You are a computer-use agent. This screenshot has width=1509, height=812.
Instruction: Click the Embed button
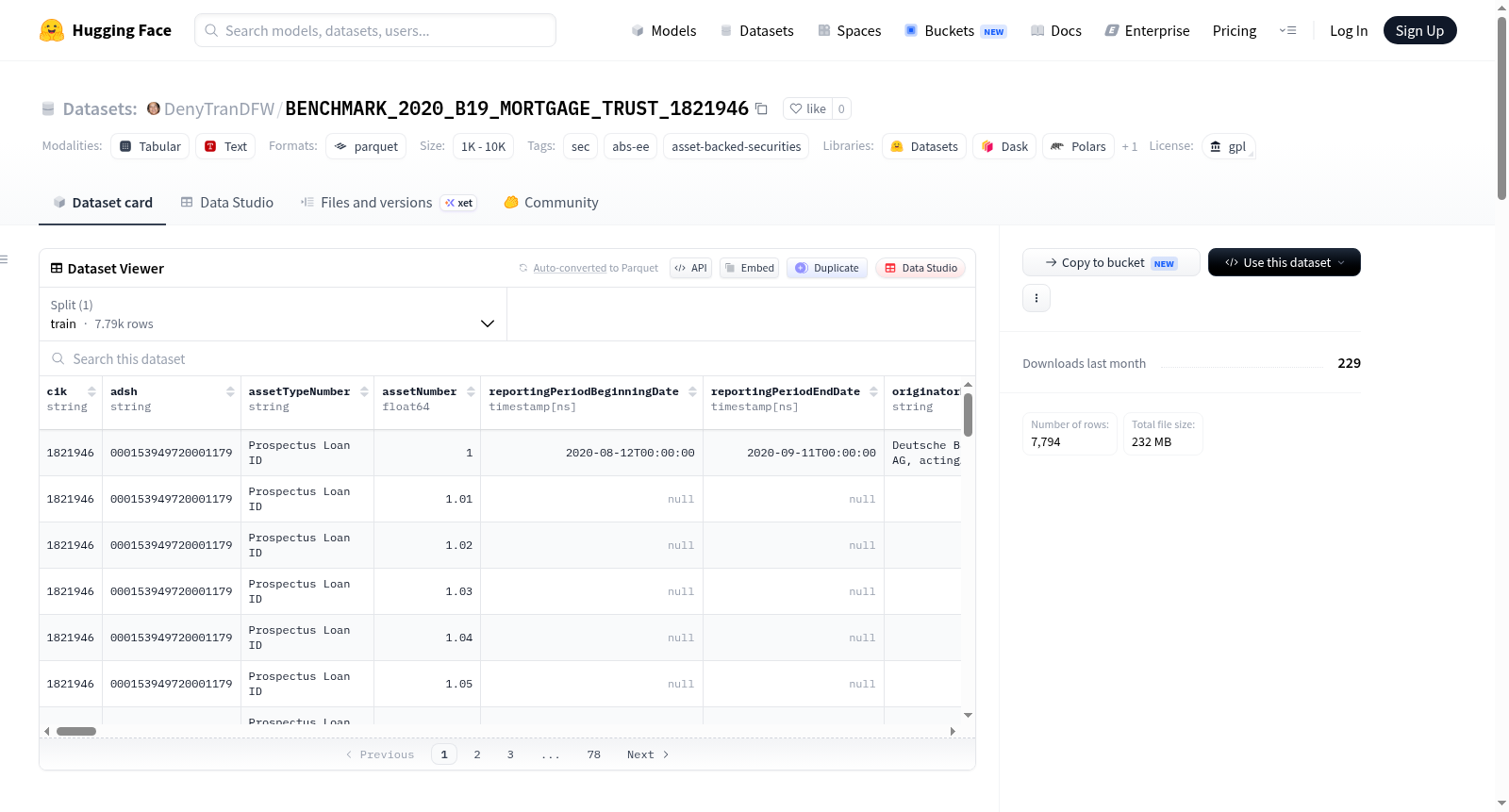point(750,268)
